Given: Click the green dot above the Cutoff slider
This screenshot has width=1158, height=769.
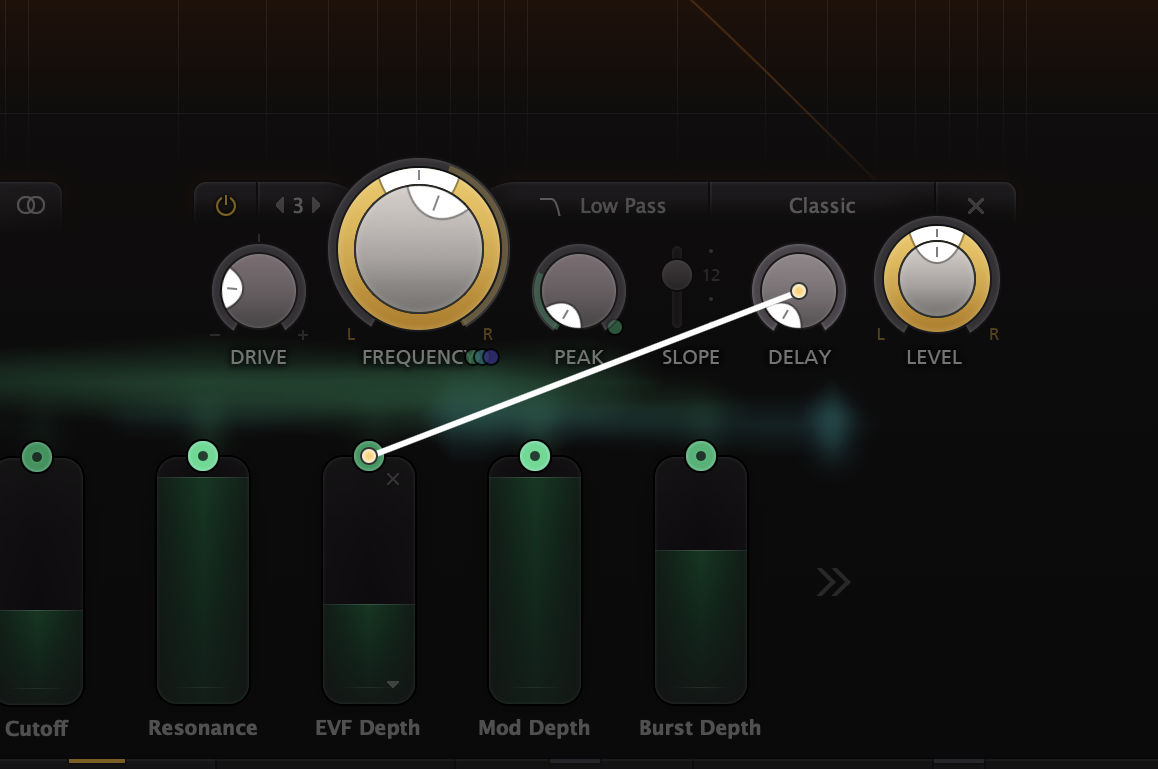Looking at the screenshot, I should click(x=37, y=455).
